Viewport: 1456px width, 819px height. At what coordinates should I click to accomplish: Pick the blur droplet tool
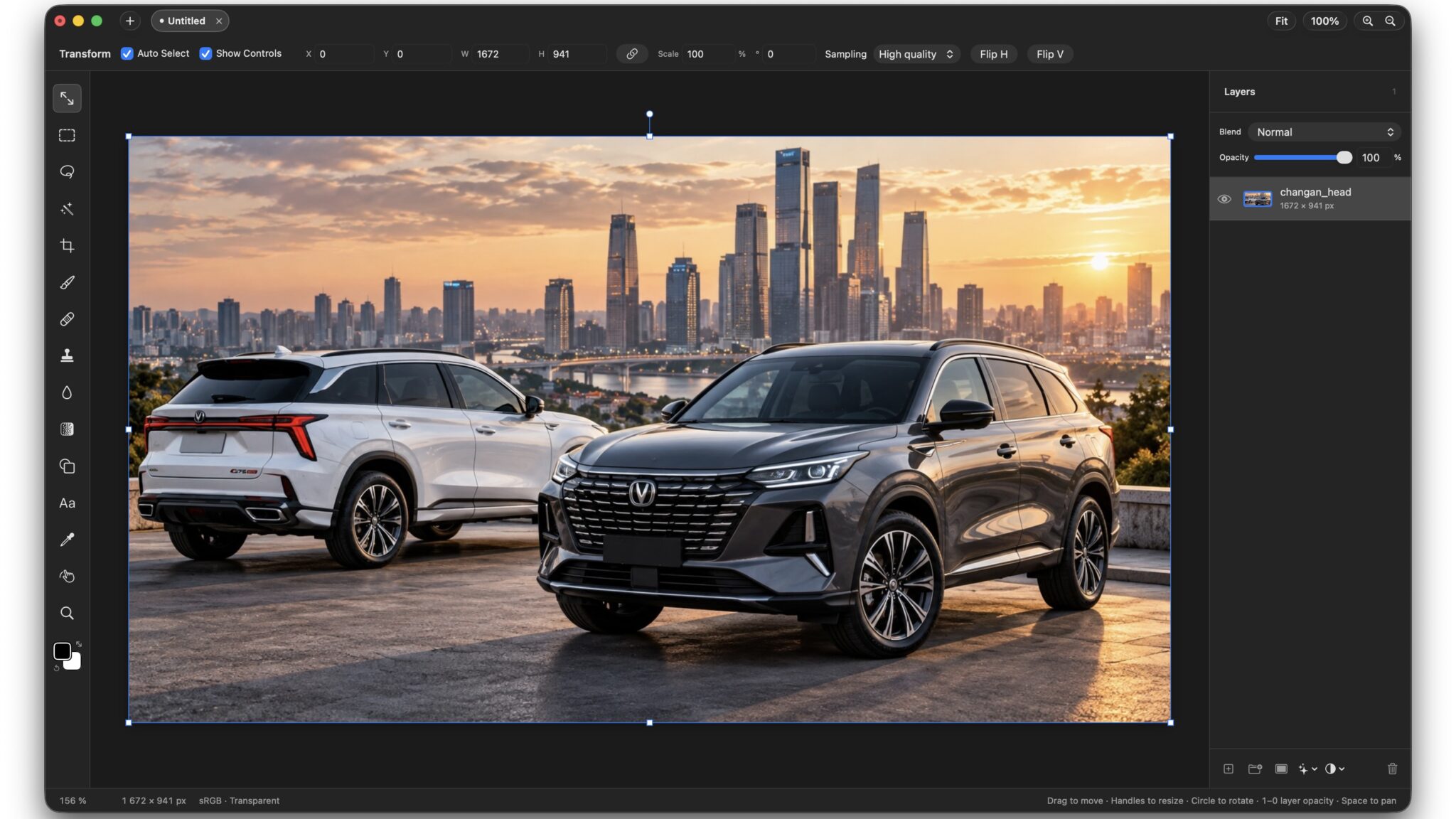67,392
